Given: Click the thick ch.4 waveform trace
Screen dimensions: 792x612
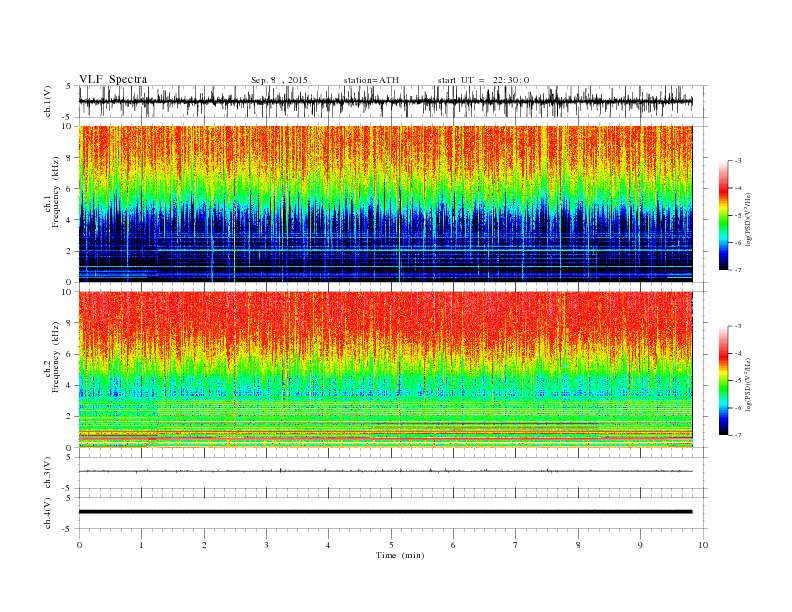Looking at the screenshot, I should click(x=385, y=512).
